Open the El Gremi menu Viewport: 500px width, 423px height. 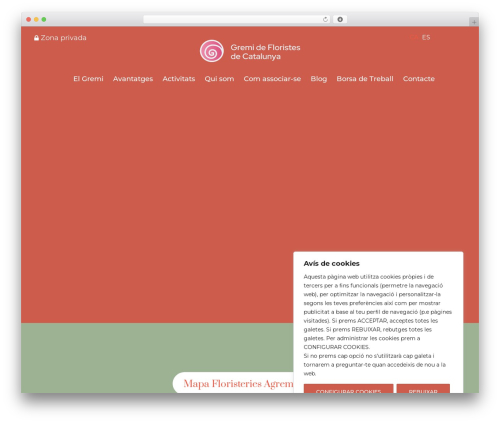(x=88, y=79)
